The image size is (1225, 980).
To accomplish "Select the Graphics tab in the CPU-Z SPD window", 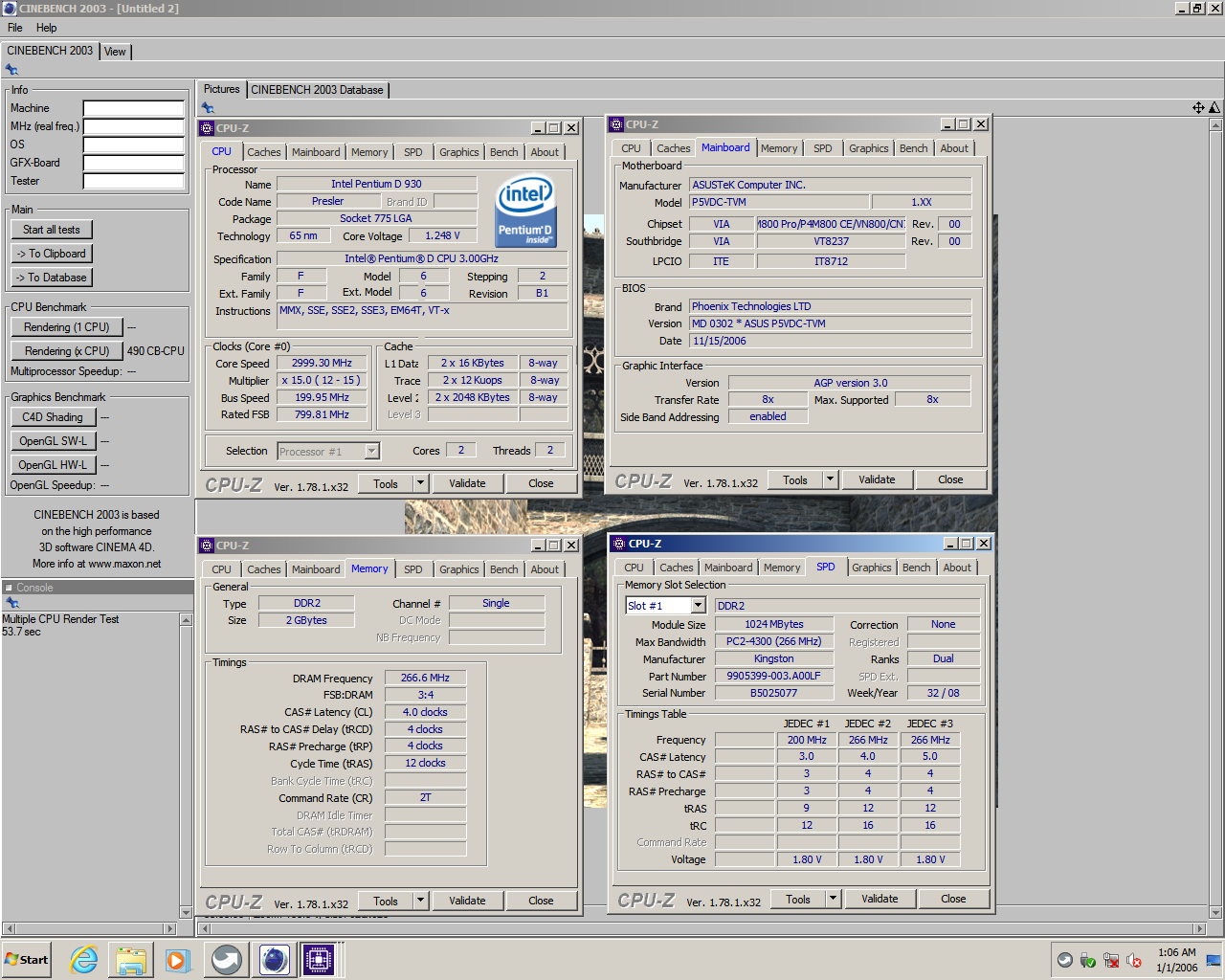I will [872, 568].
